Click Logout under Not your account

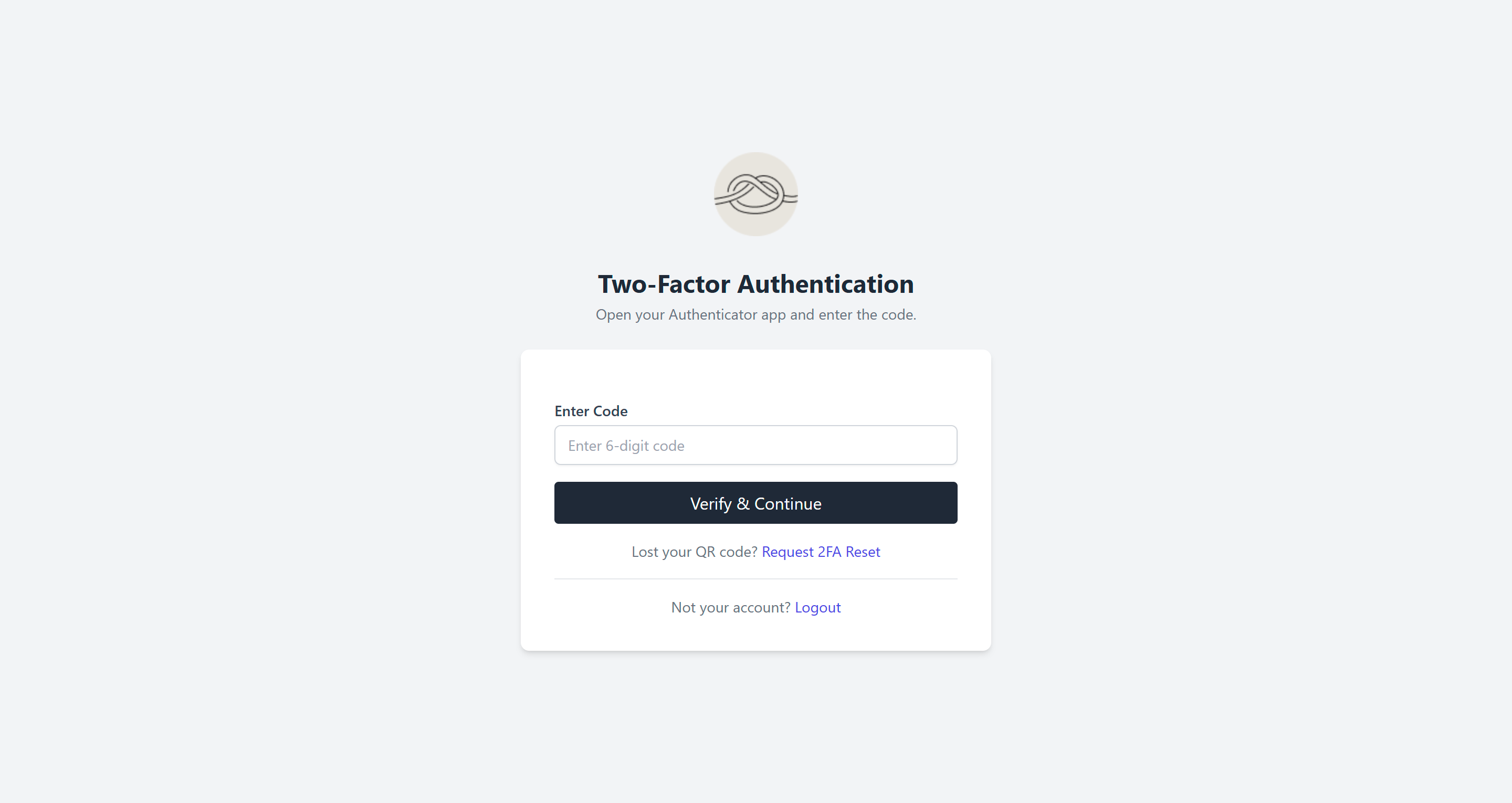click(x=817, y=608)
